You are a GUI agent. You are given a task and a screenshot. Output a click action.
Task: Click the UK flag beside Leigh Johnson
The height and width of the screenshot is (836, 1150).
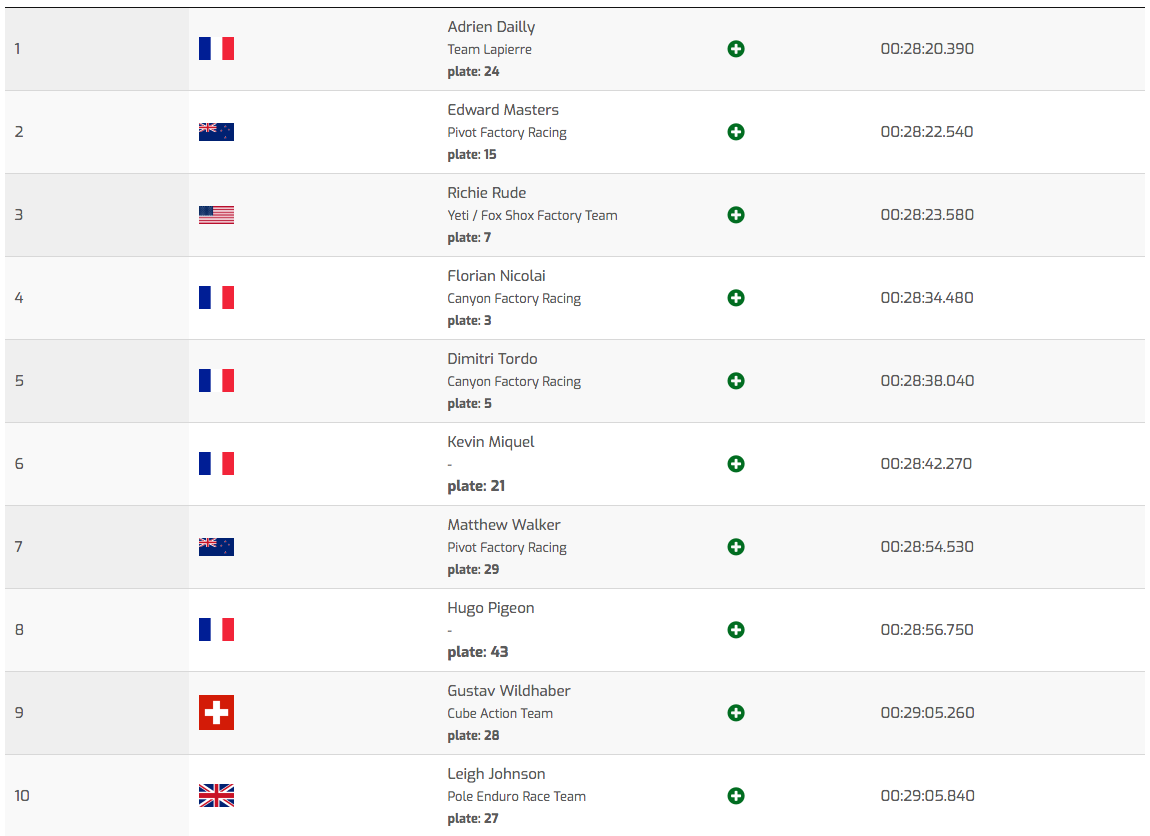[216, 796]
